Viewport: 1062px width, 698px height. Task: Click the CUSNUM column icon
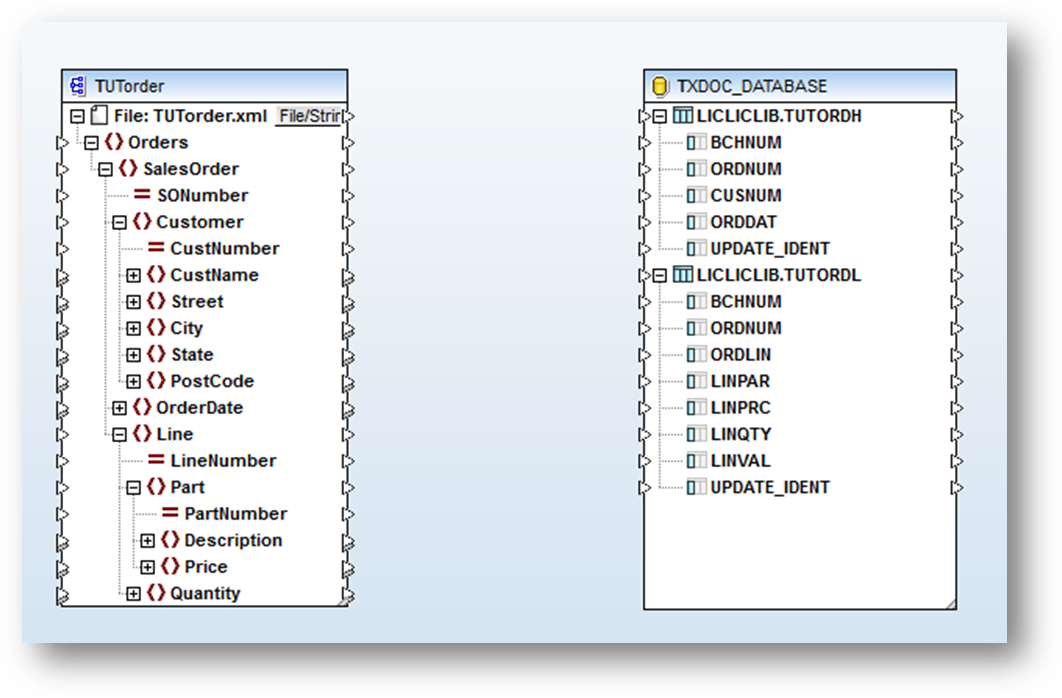[696, 196]
